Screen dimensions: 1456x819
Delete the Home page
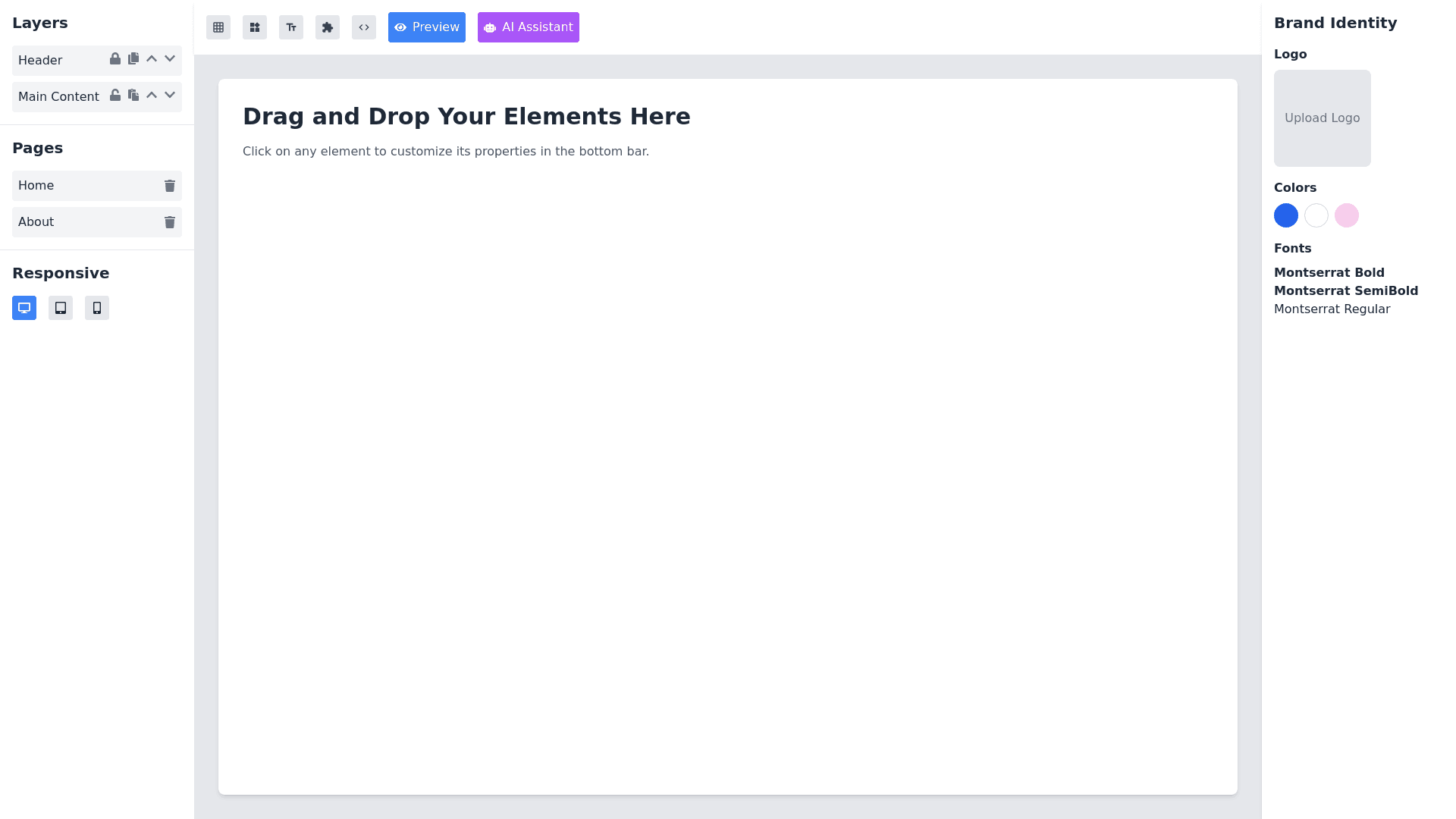click(170, 186)
